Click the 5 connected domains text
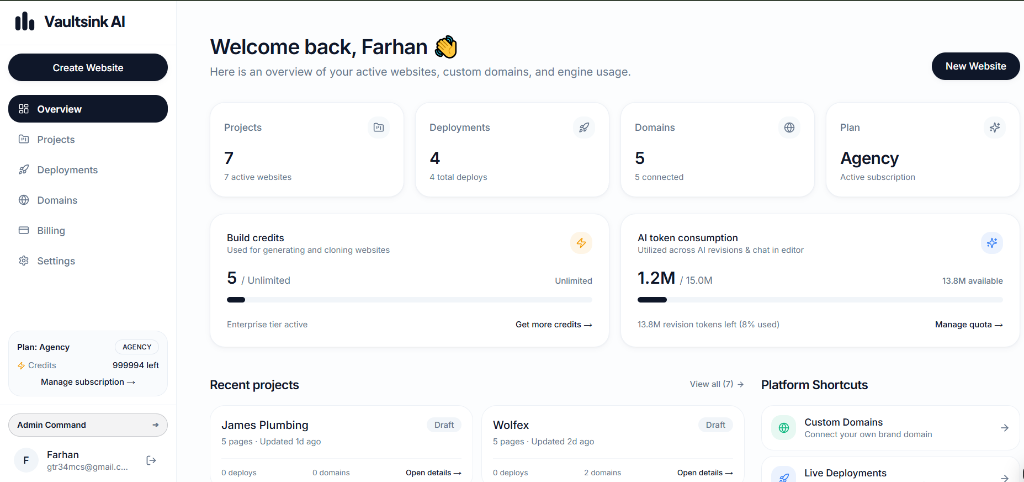 click(x=659, y=177)
